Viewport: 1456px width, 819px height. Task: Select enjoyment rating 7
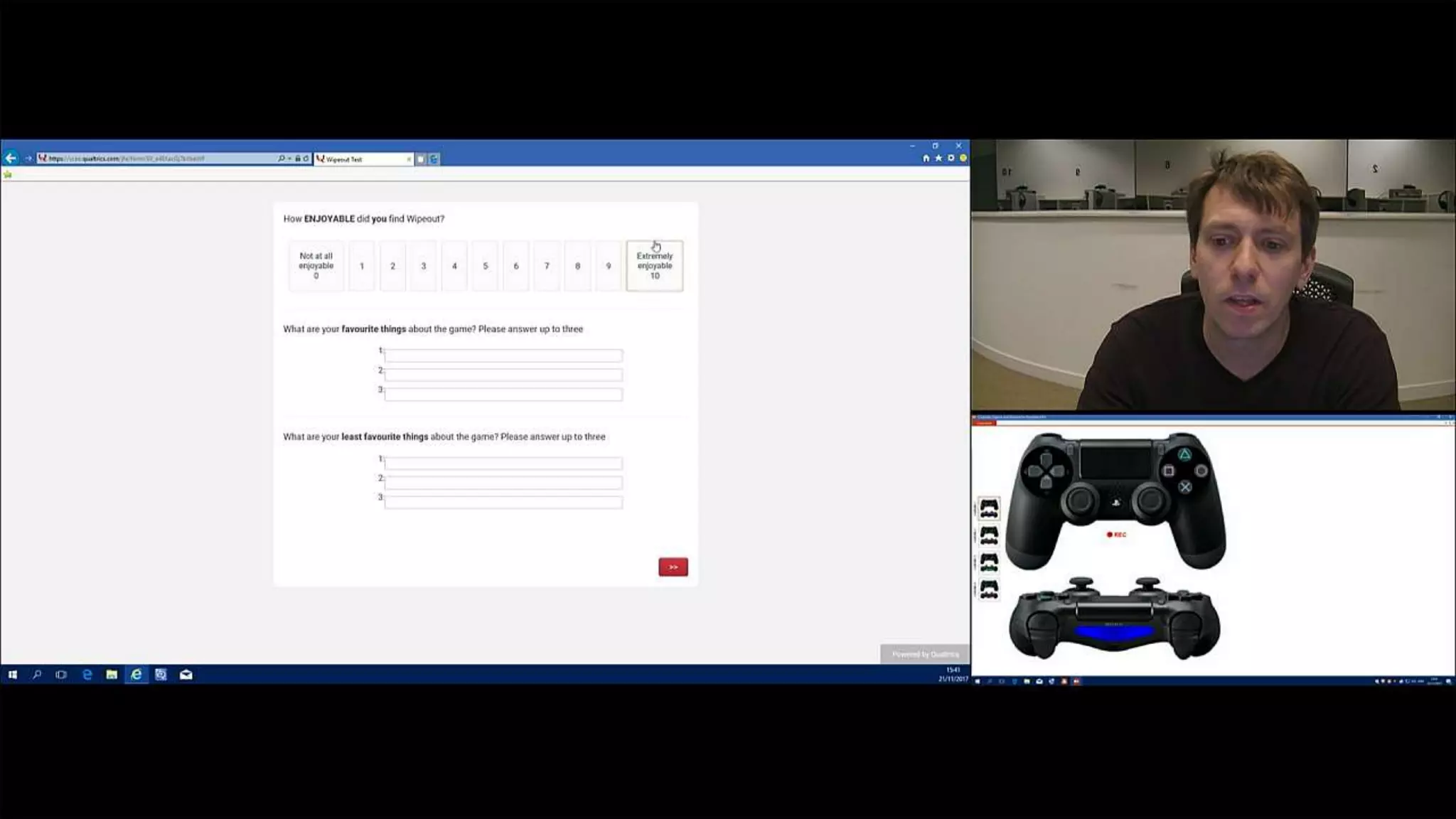(x=547, y=265)
